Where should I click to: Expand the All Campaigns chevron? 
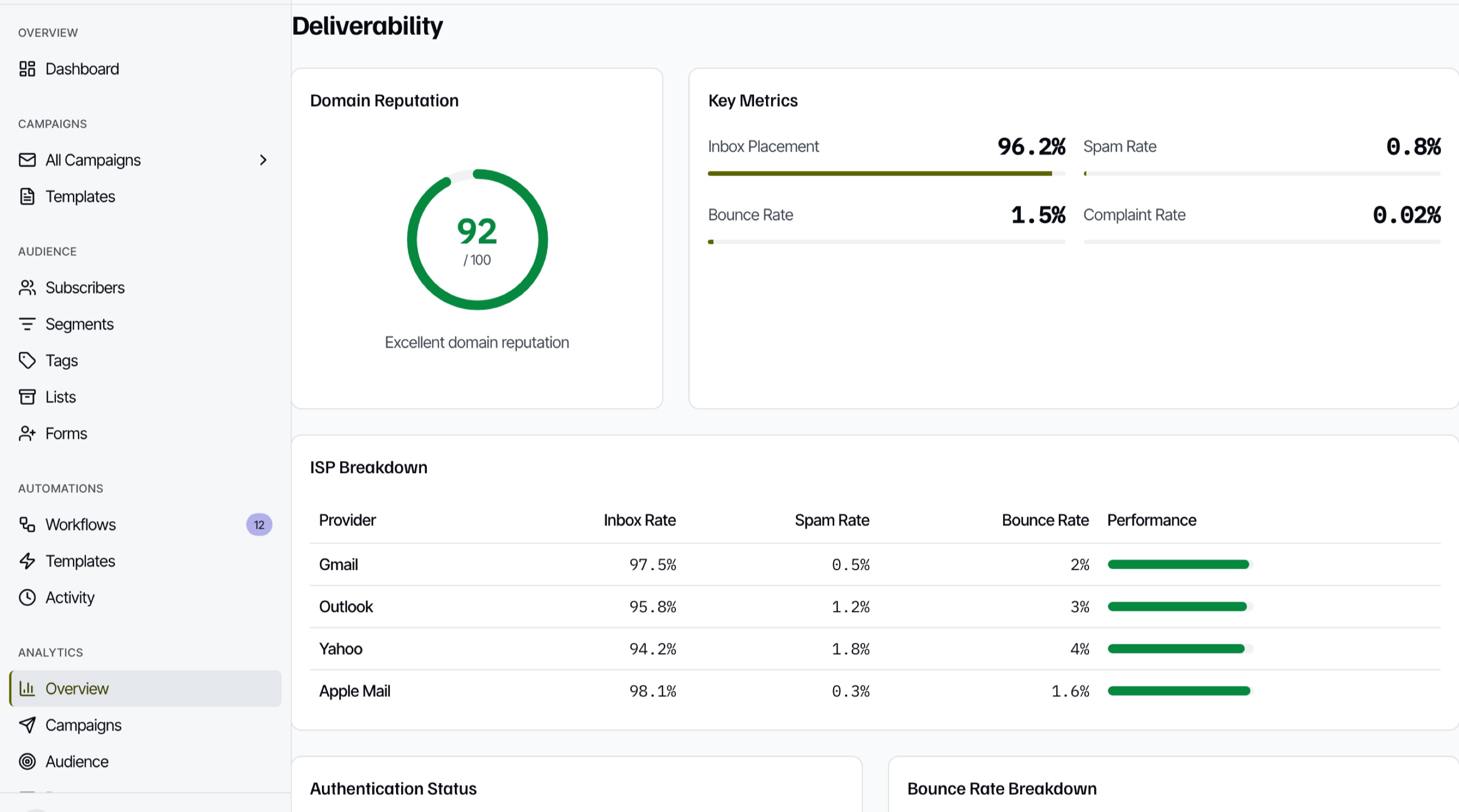pos(263,160)
